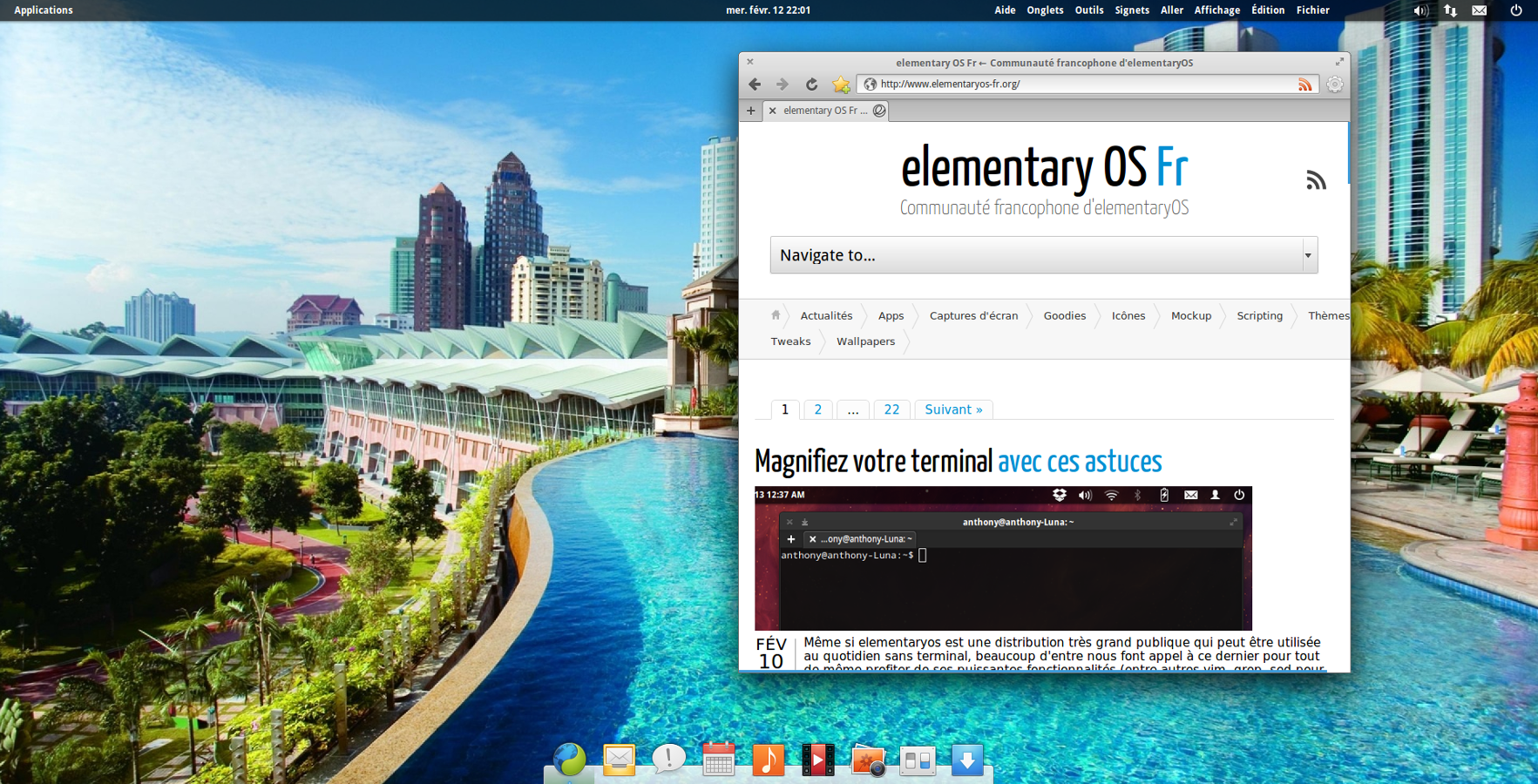Open browser settings gear menu
This screenshot has width=1538, height=784.
tap(1335, 84)
